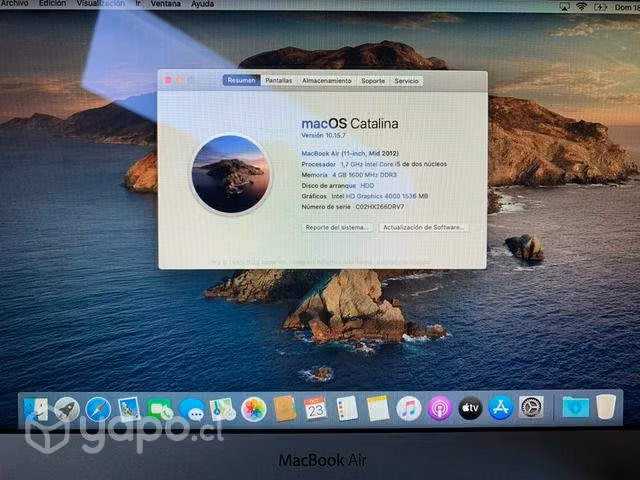640x480 pixels.
Task: Click the macOS Catalina title text
Action: 350,123
